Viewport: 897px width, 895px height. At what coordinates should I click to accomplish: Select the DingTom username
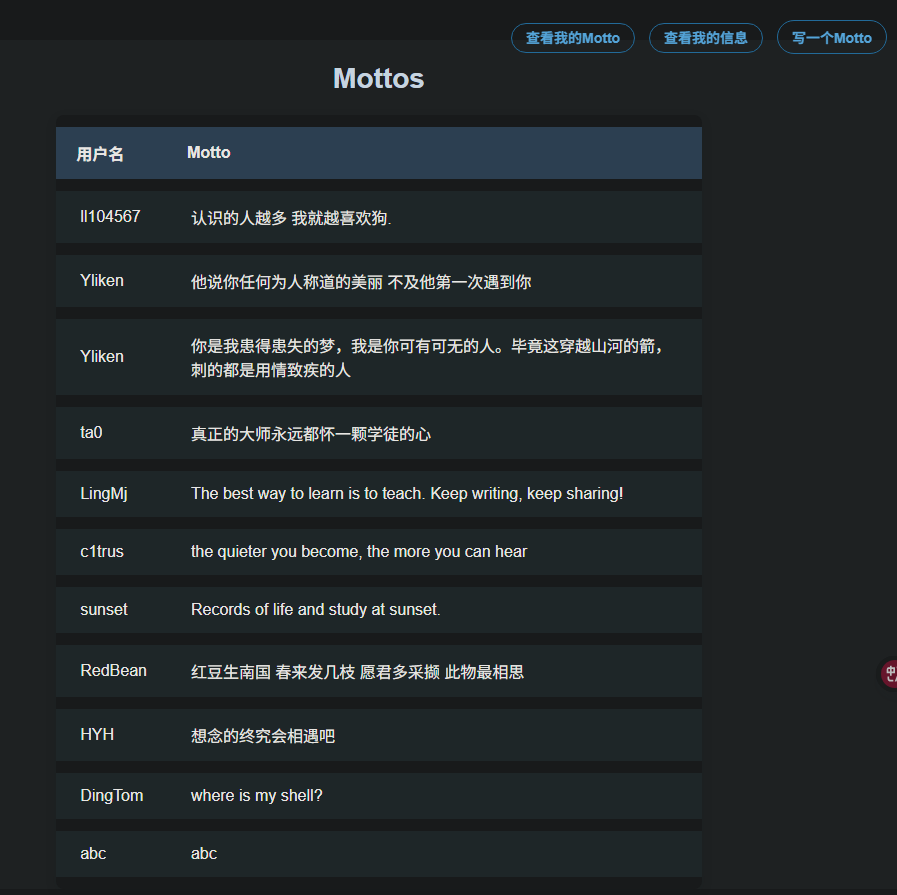pos(111,796)
